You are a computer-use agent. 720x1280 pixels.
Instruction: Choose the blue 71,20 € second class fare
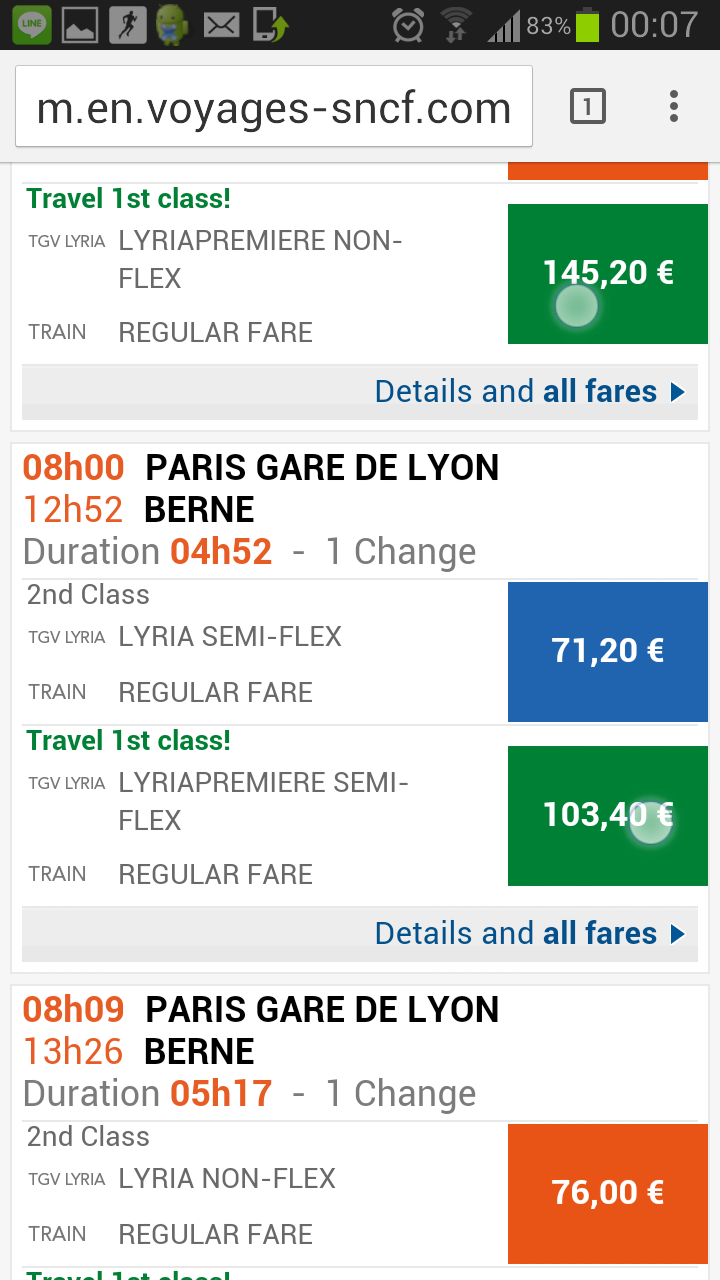(608, 652)
